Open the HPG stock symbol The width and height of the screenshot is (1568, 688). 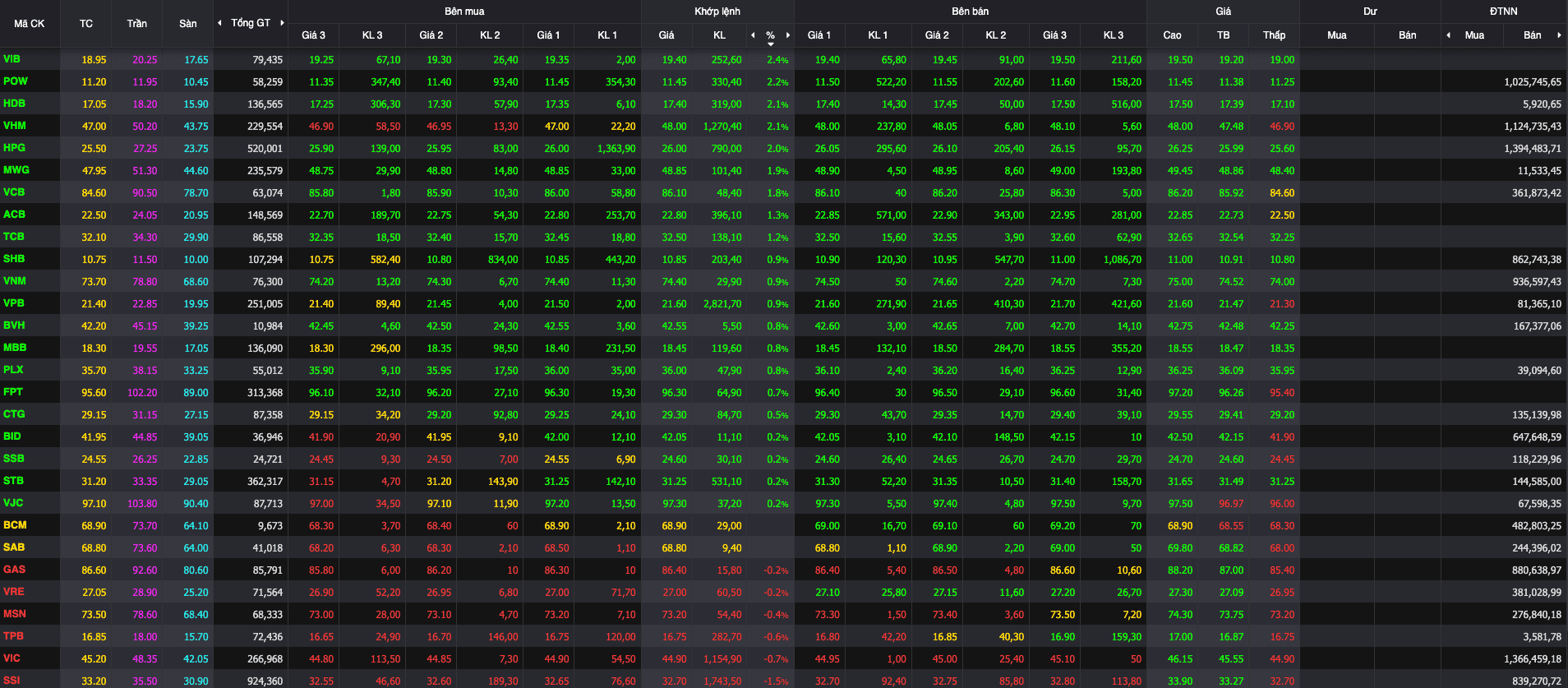tap(15, 148)
